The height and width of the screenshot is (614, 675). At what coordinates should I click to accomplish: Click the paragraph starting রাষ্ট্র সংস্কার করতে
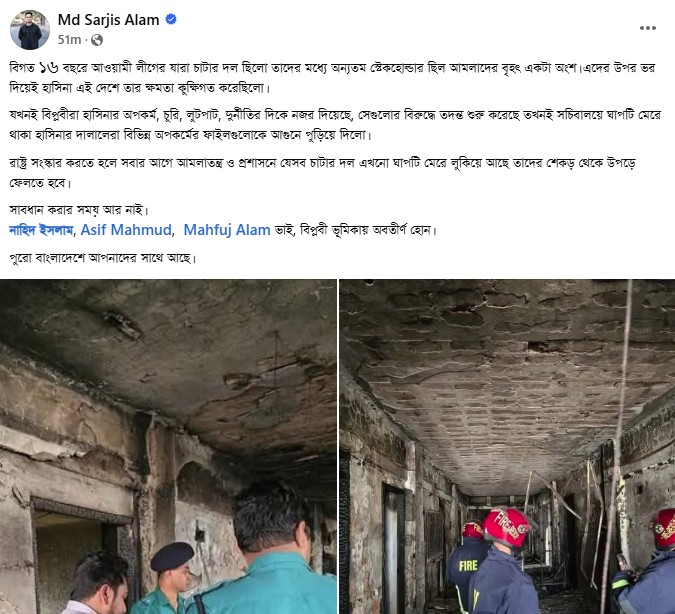[322, 173]
